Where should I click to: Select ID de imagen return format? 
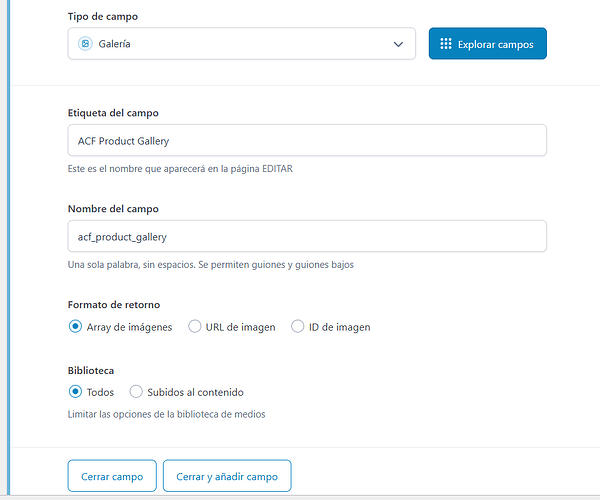297,326
